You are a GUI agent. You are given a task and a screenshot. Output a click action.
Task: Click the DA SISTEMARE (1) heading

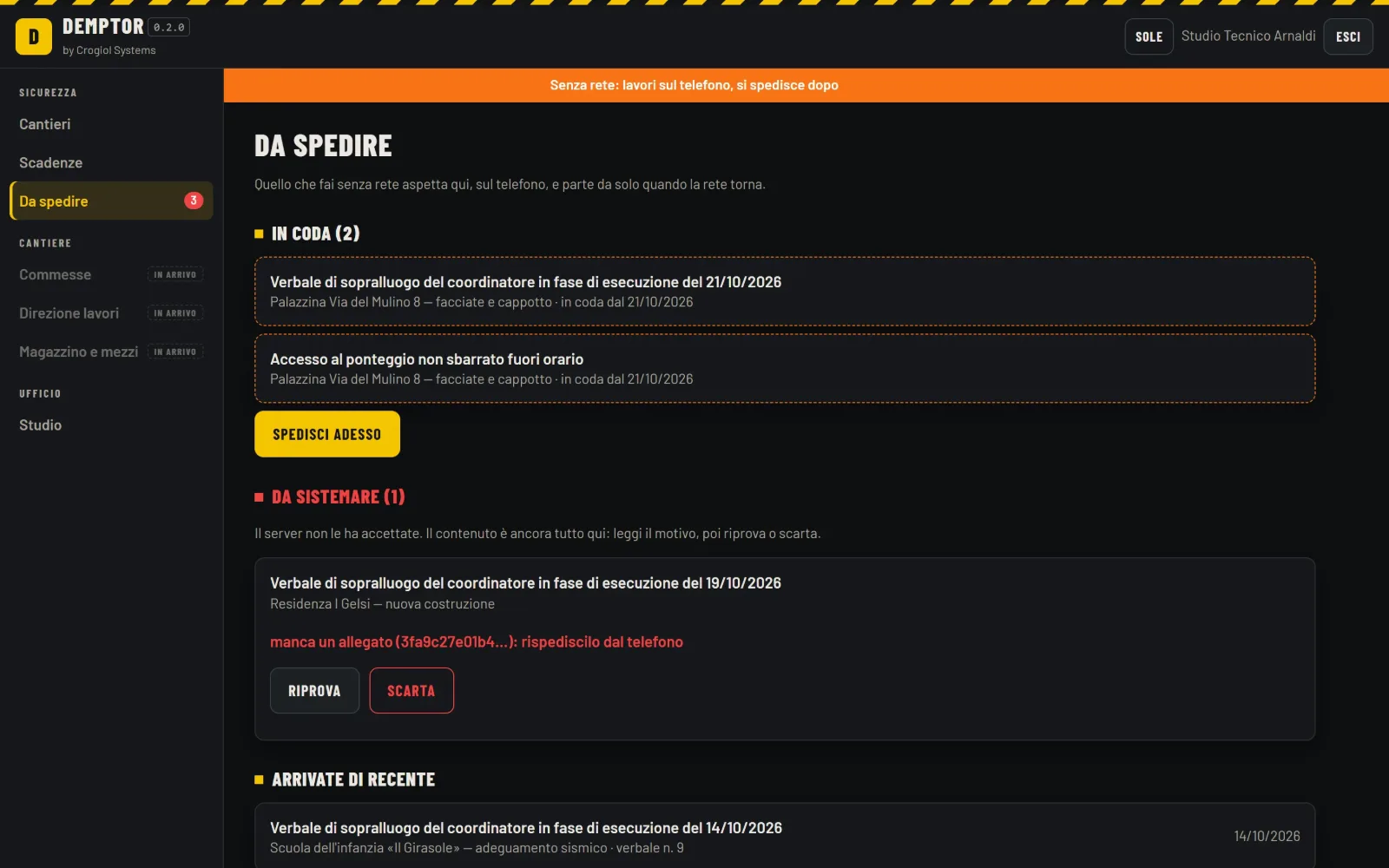click(x=338, y=496)
